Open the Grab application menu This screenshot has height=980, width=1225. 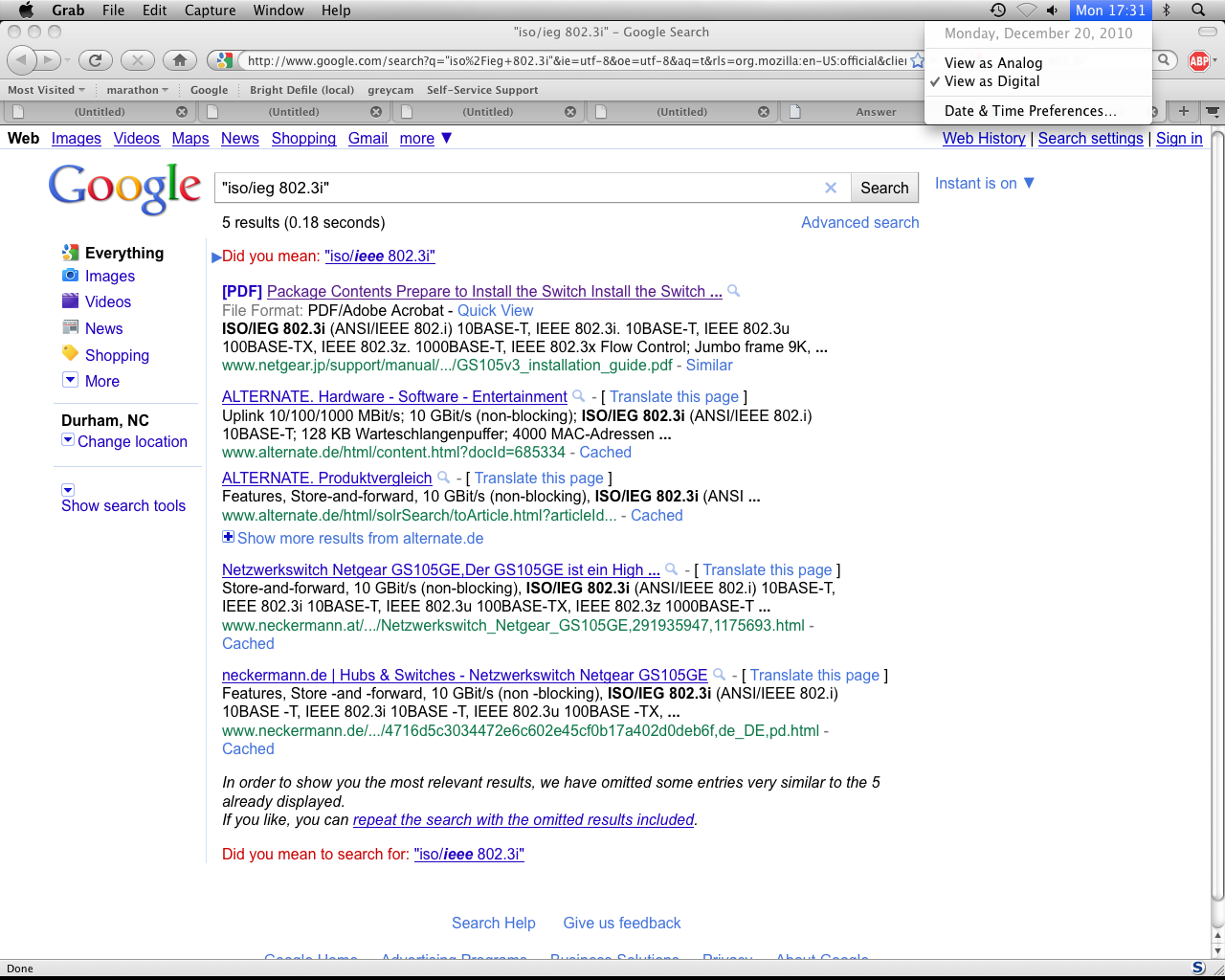click(x=68, y=10)
